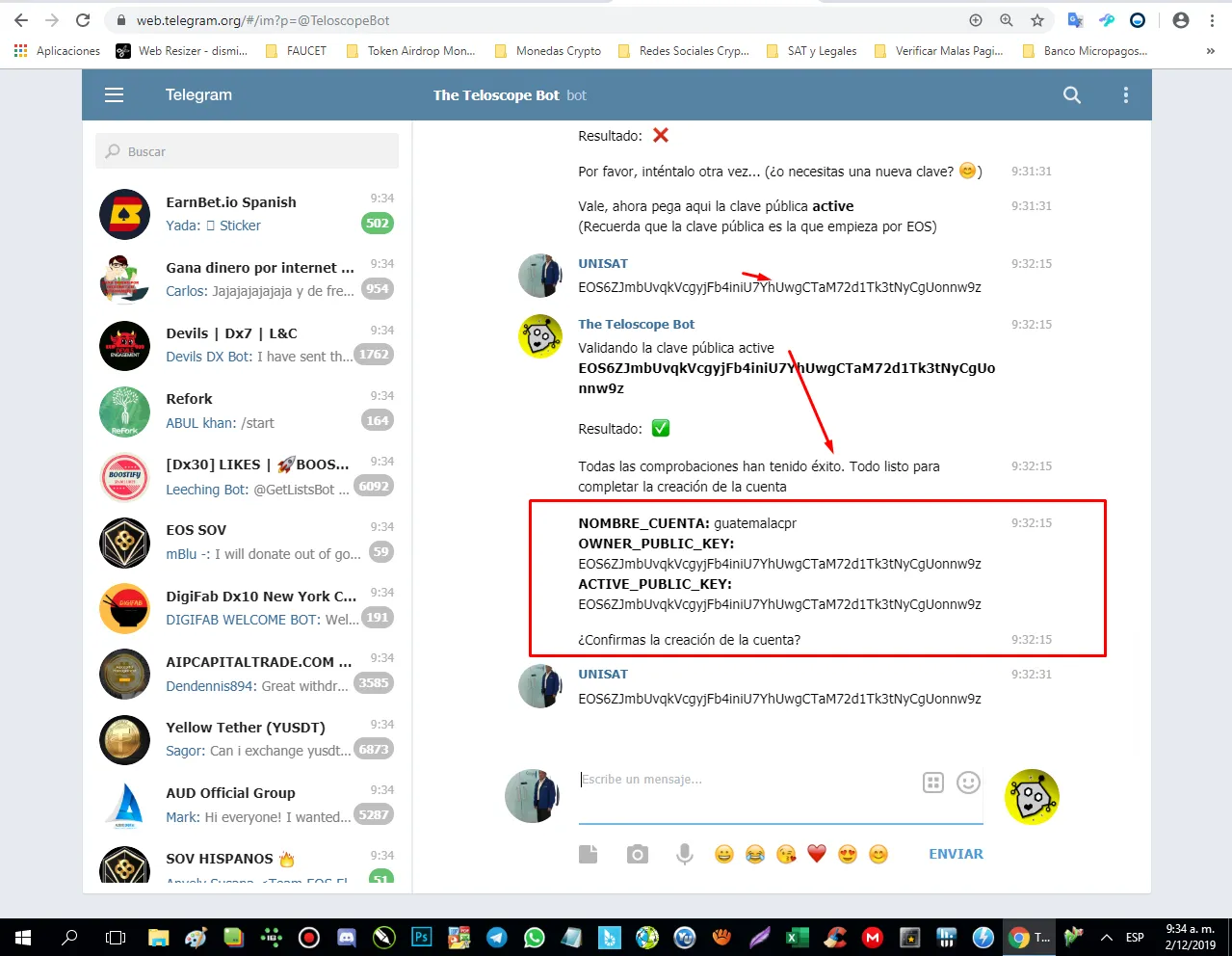Insert the grinning face emoji
The height and width of the screenshot is (956, 1232).
(724, 854)
